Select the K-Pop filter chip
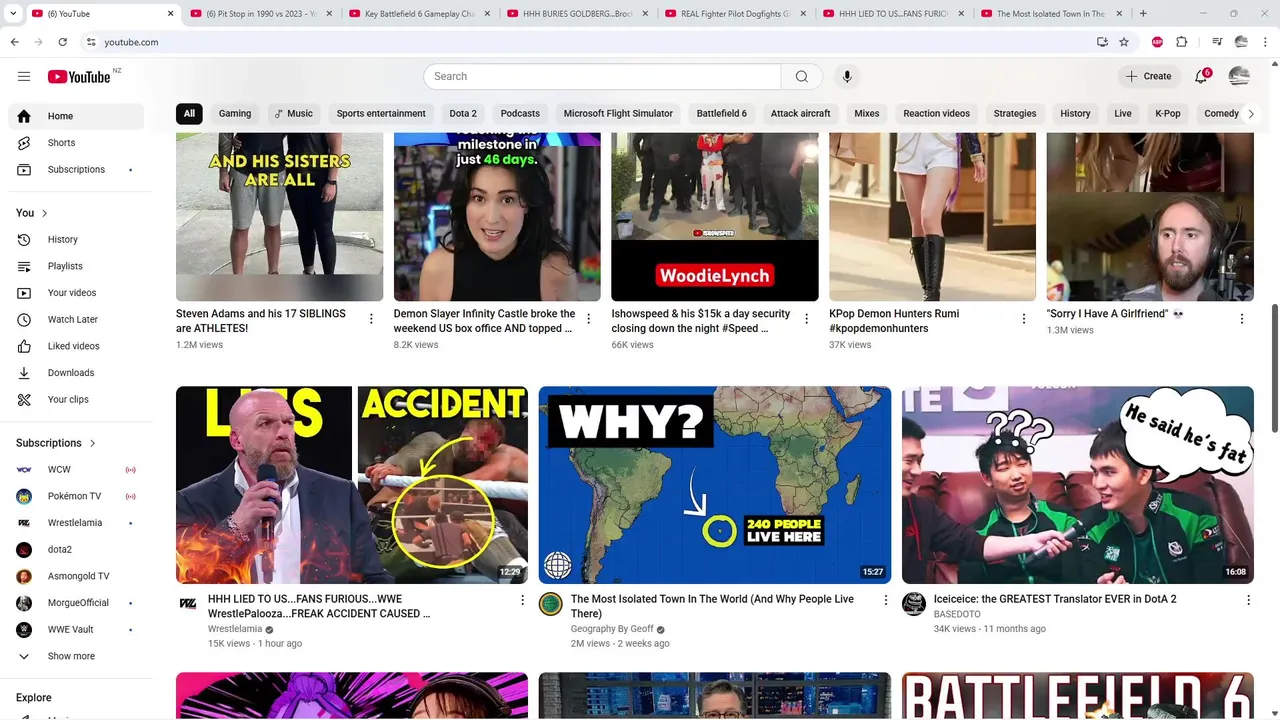This screenshot has width=1280, height=720. click(x=1168, y=113)
